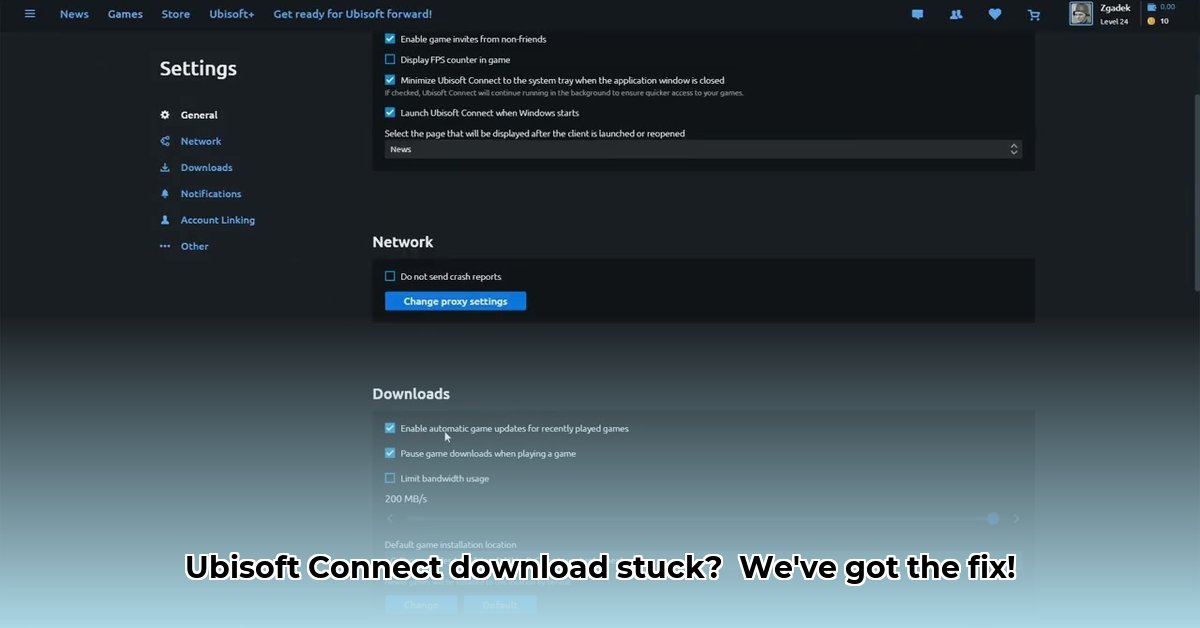Switch to the Store tab
1200x628 pixels.
coord(175,14)
